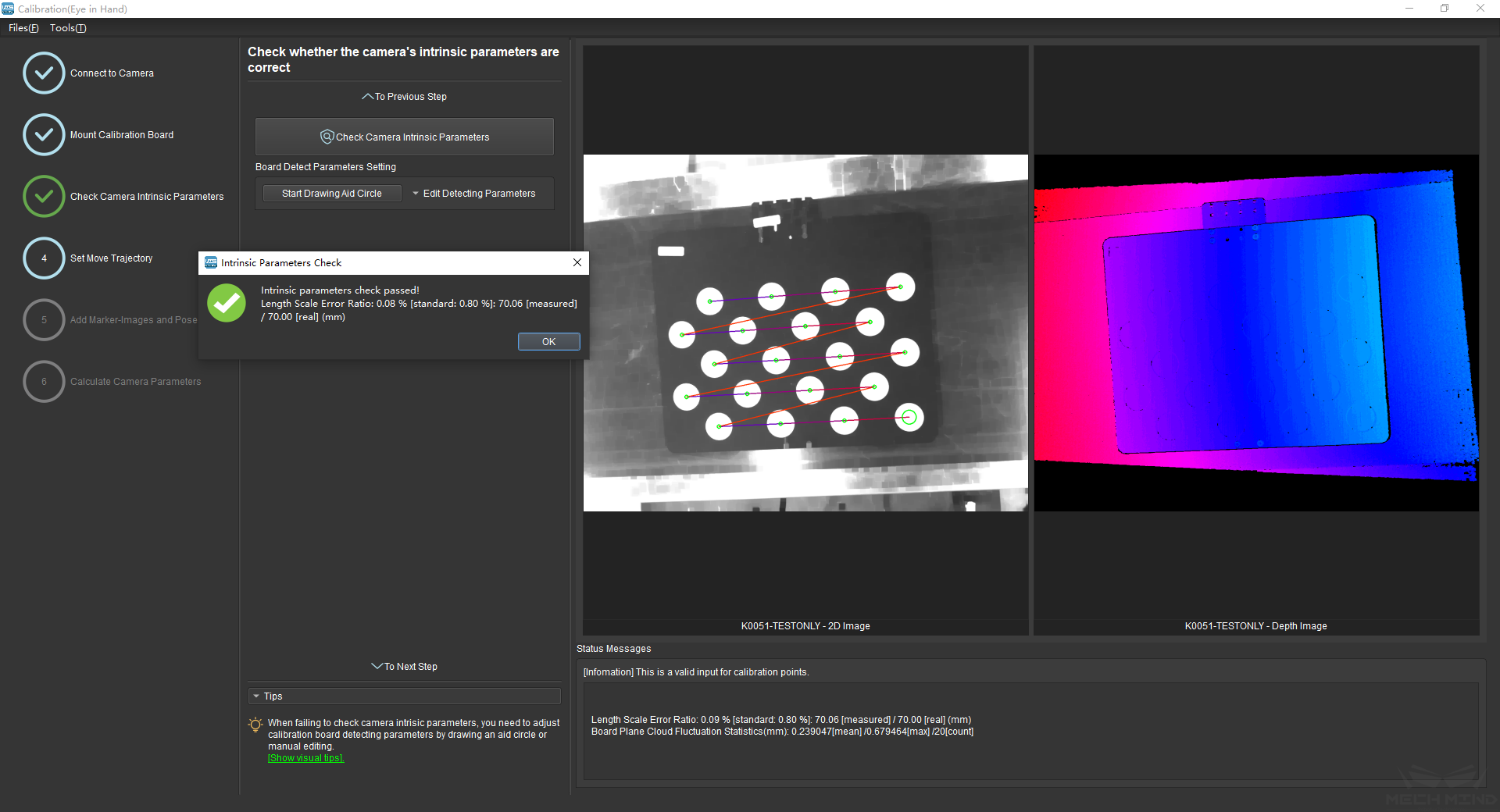Screen dimensions: 1500x812
Task: Click step 5 Add Marker-Images and Pose circle
Action: coord(44,320)
